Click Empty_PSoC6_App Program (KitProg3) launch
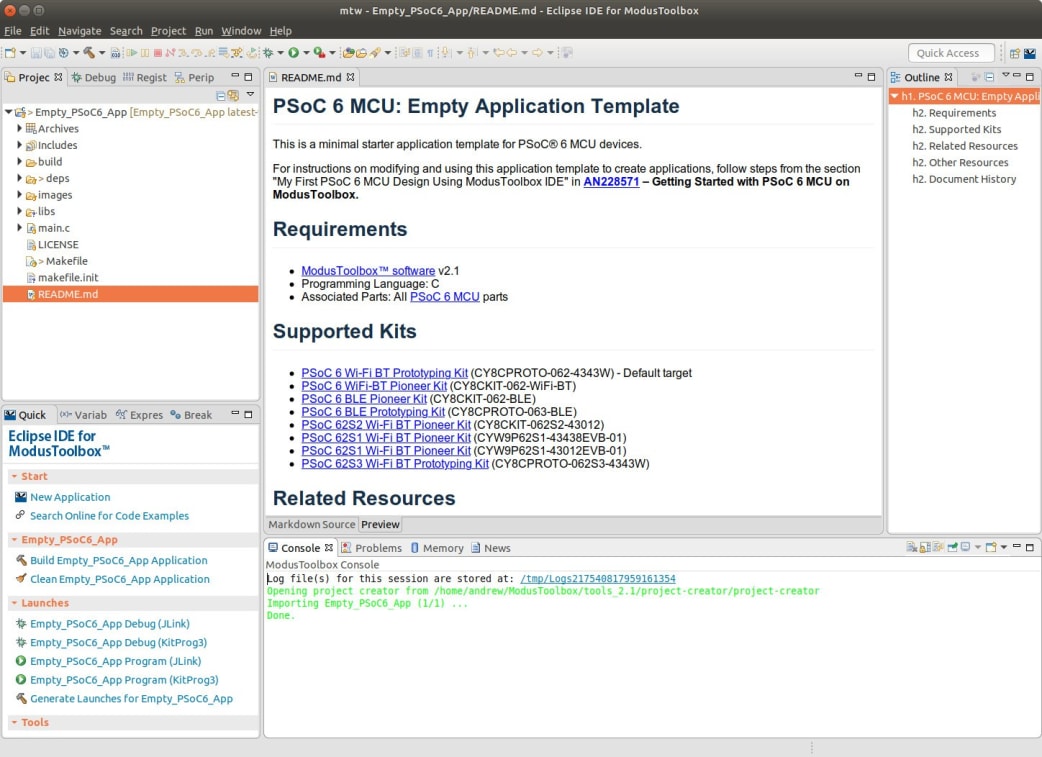 pos(124,679)
